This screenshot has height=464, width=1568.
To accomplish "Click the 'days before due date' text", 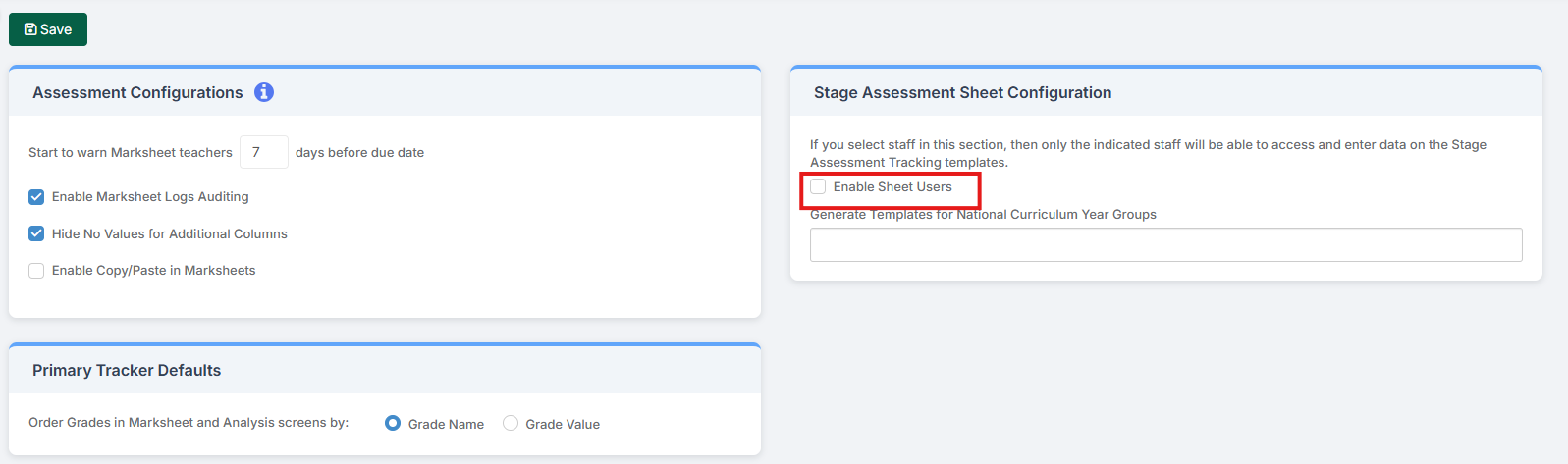I will tap(359, 153).
